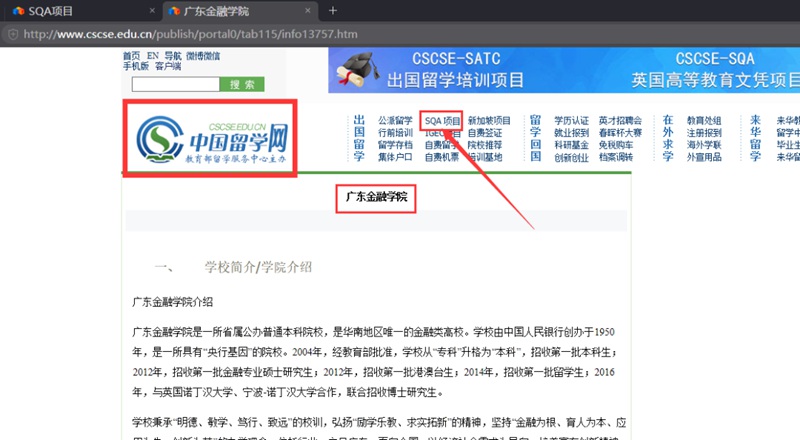Click the paragraph starting 广东金融学院是一所省属公办
This screenshot has height=440, width=800.
[375, 362]
